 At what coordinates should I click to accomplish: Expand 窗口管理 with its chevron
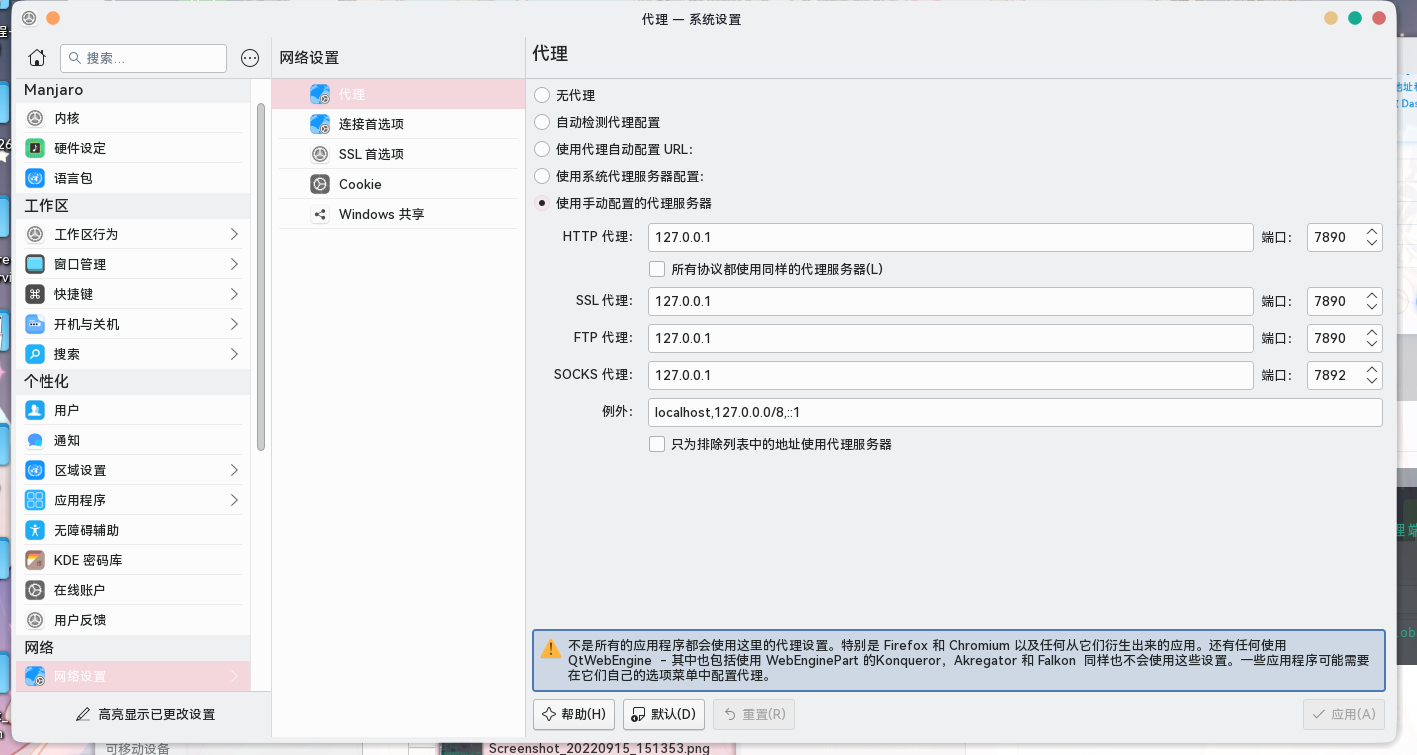pos(234,264)
